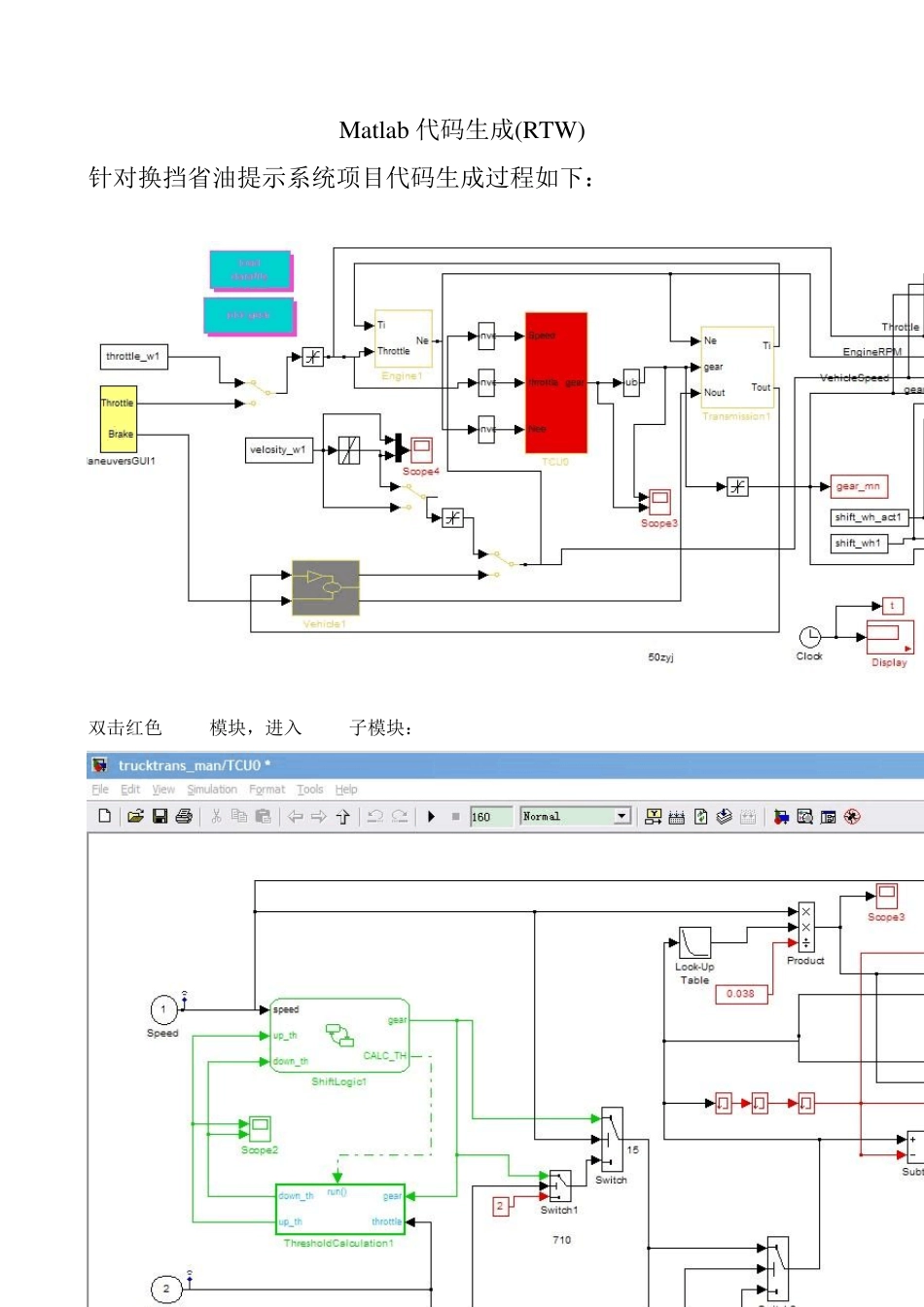Click the Model Explorer icon
This screenshot has height=1307, width=924.
(x=804, y=817)
